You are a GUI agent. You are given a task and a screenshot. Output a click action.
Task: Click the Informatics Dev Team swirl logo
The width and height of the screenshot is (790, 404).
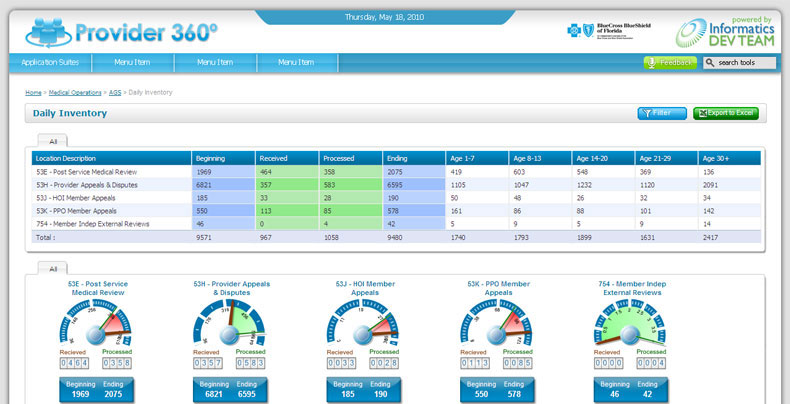pyautogui.click(x=691, y=33)
